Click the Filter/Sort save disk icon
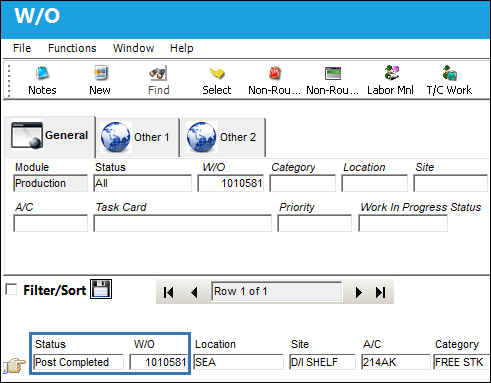Image resolution: width=491 pixels, height=383 pixels. [101, 289]
